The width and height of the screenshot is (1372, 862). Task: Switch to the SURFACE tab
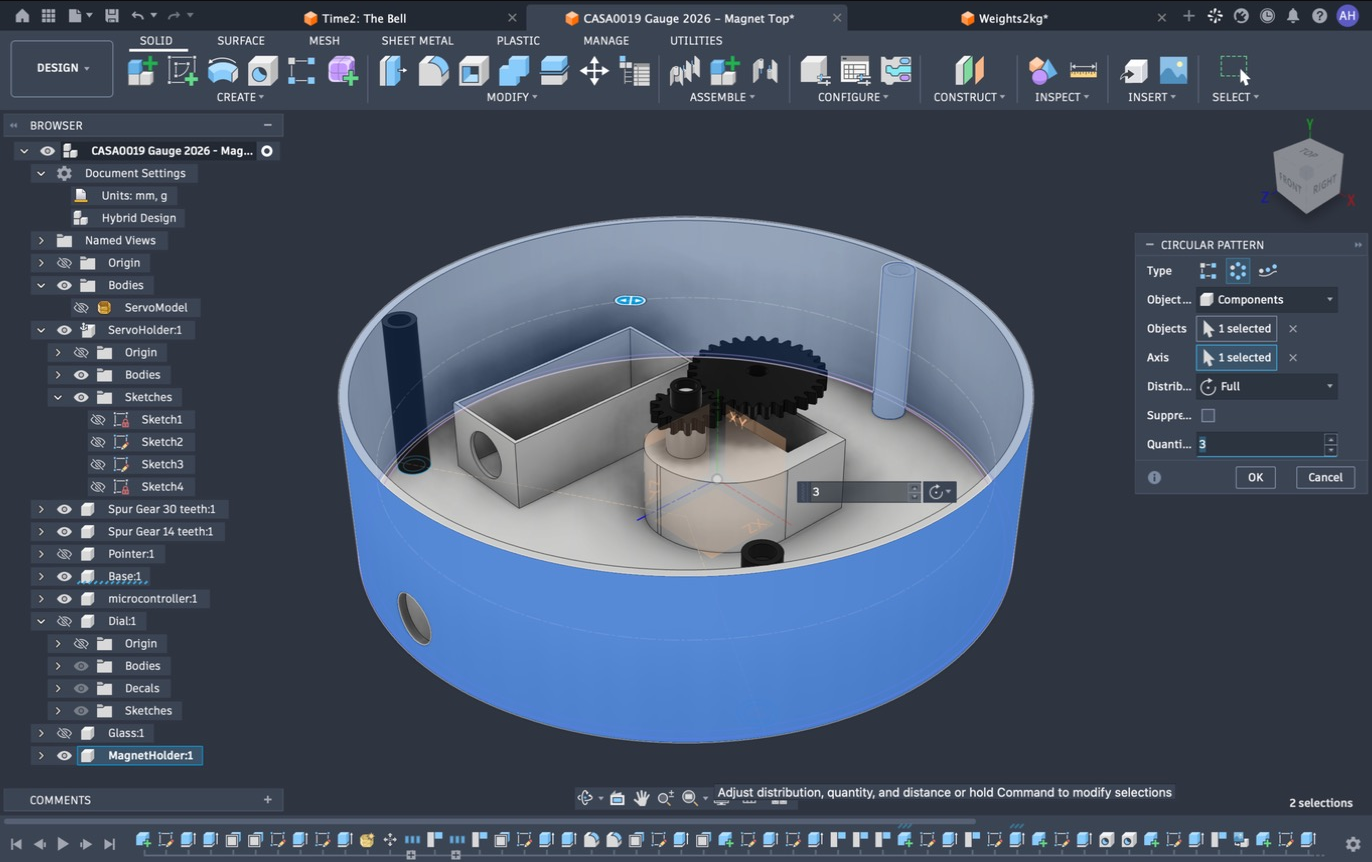coord(241,40)
